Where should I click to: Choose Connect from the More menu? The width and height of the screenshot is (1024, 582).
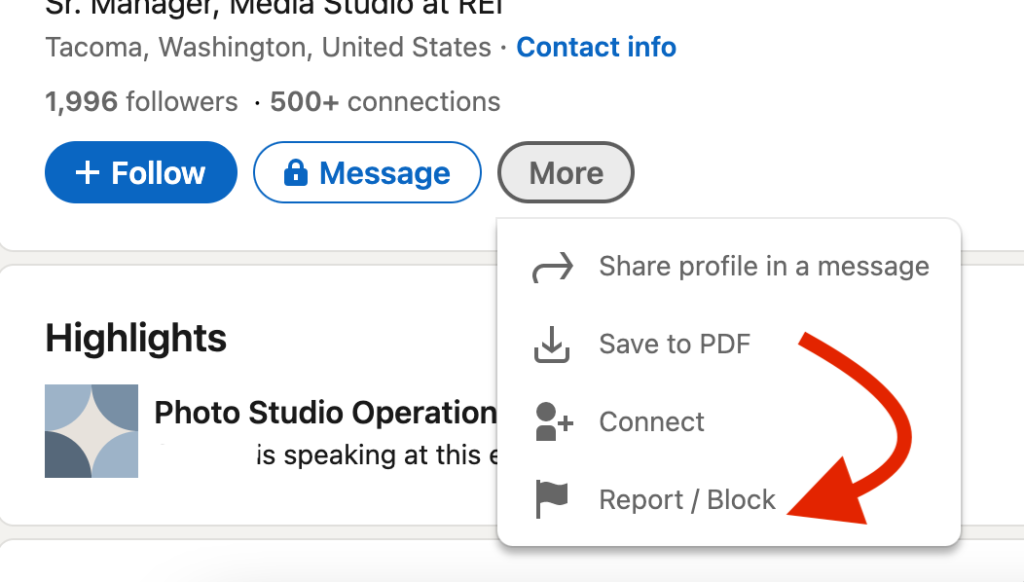651,421
